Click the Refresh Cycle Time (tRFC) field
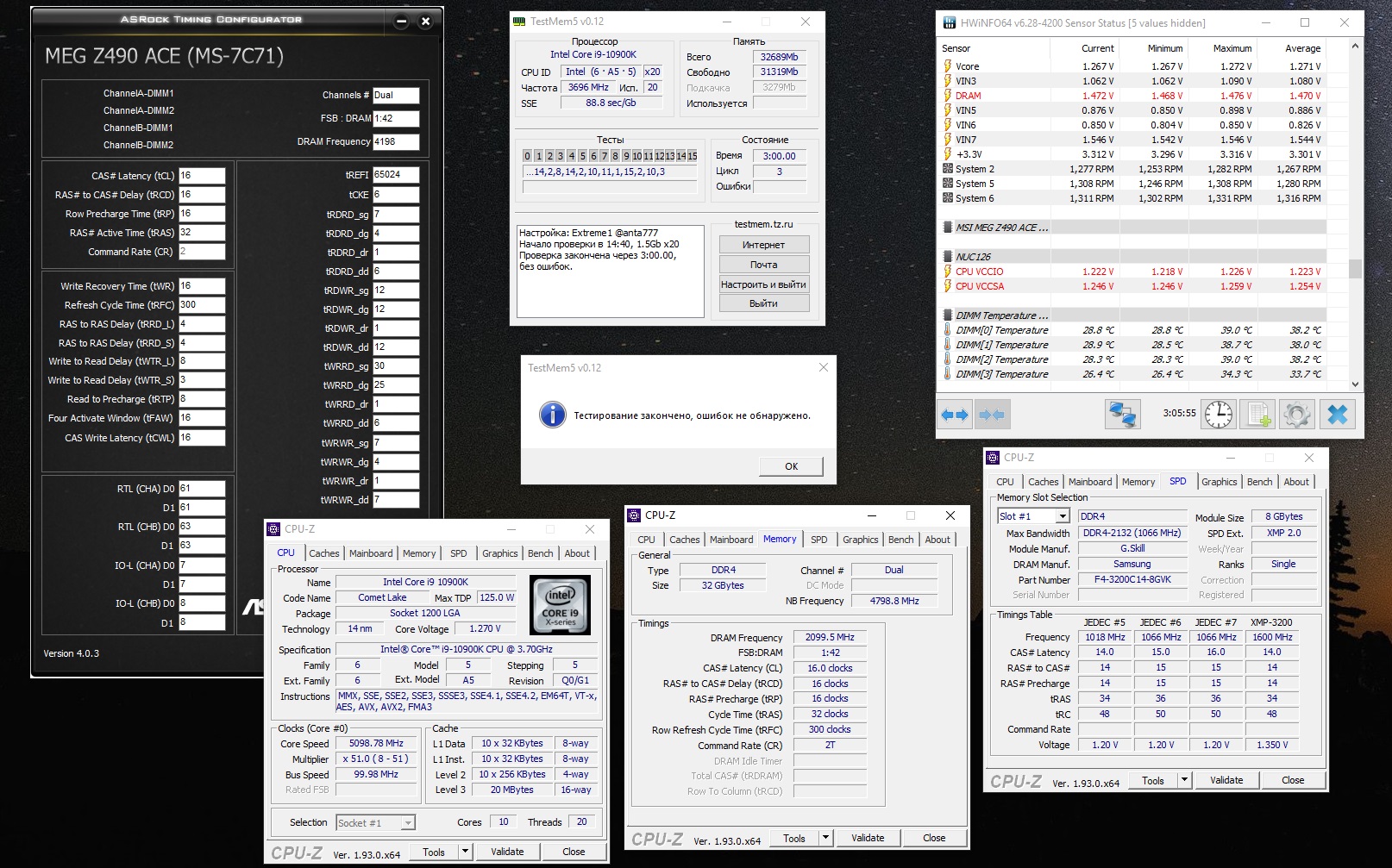The height and width of the screenshot is (868, 1392). 202,304
